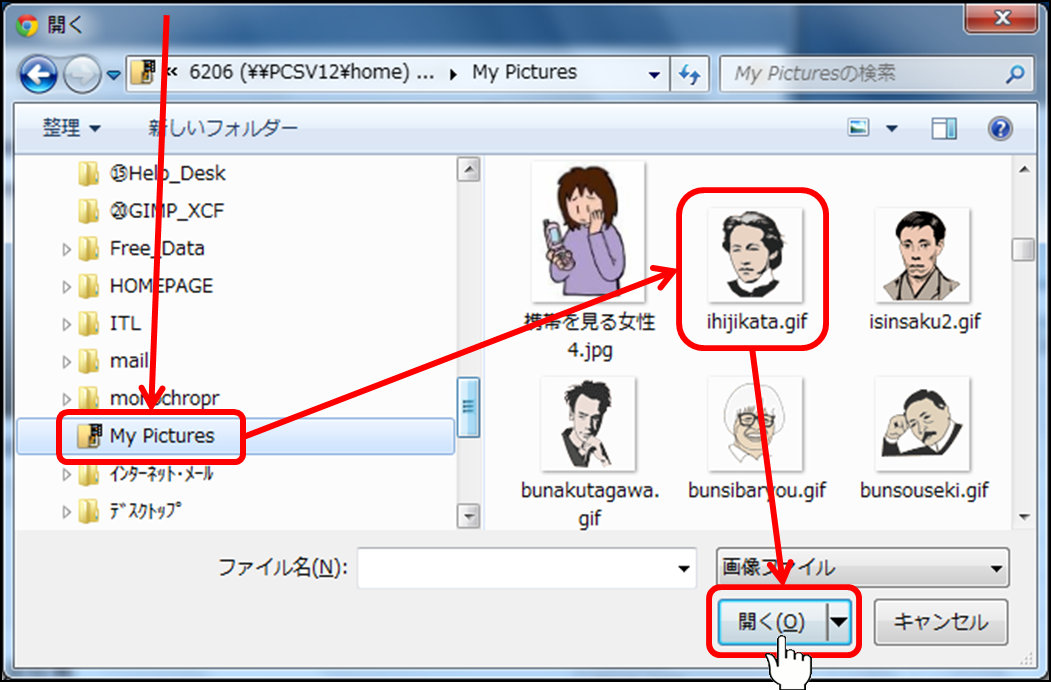Open the 画像ファイル file type dropdown
The image size is (1051, 690).
coord(862,568)
